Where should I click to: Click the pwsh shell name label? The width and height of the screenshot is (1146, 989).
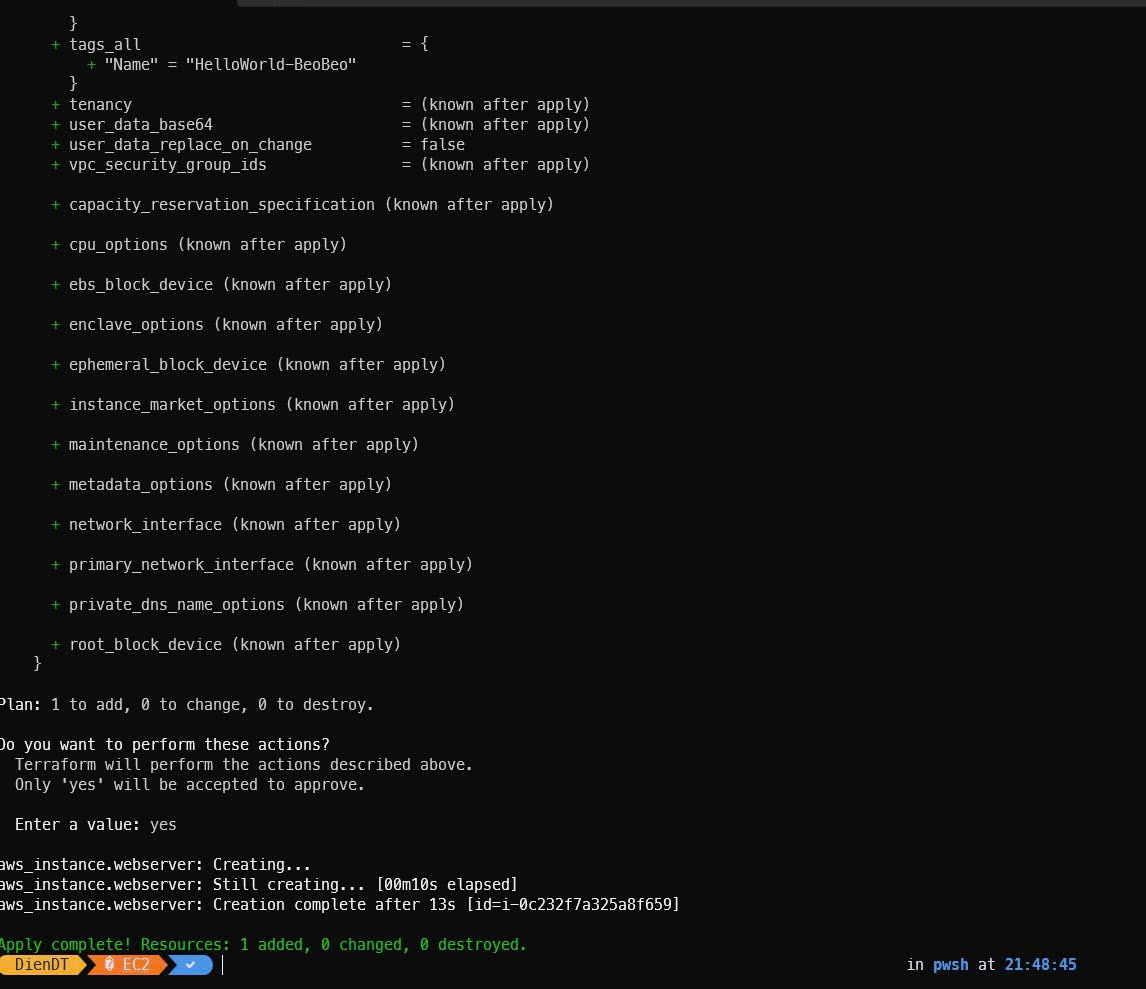(x=950, y=965)
